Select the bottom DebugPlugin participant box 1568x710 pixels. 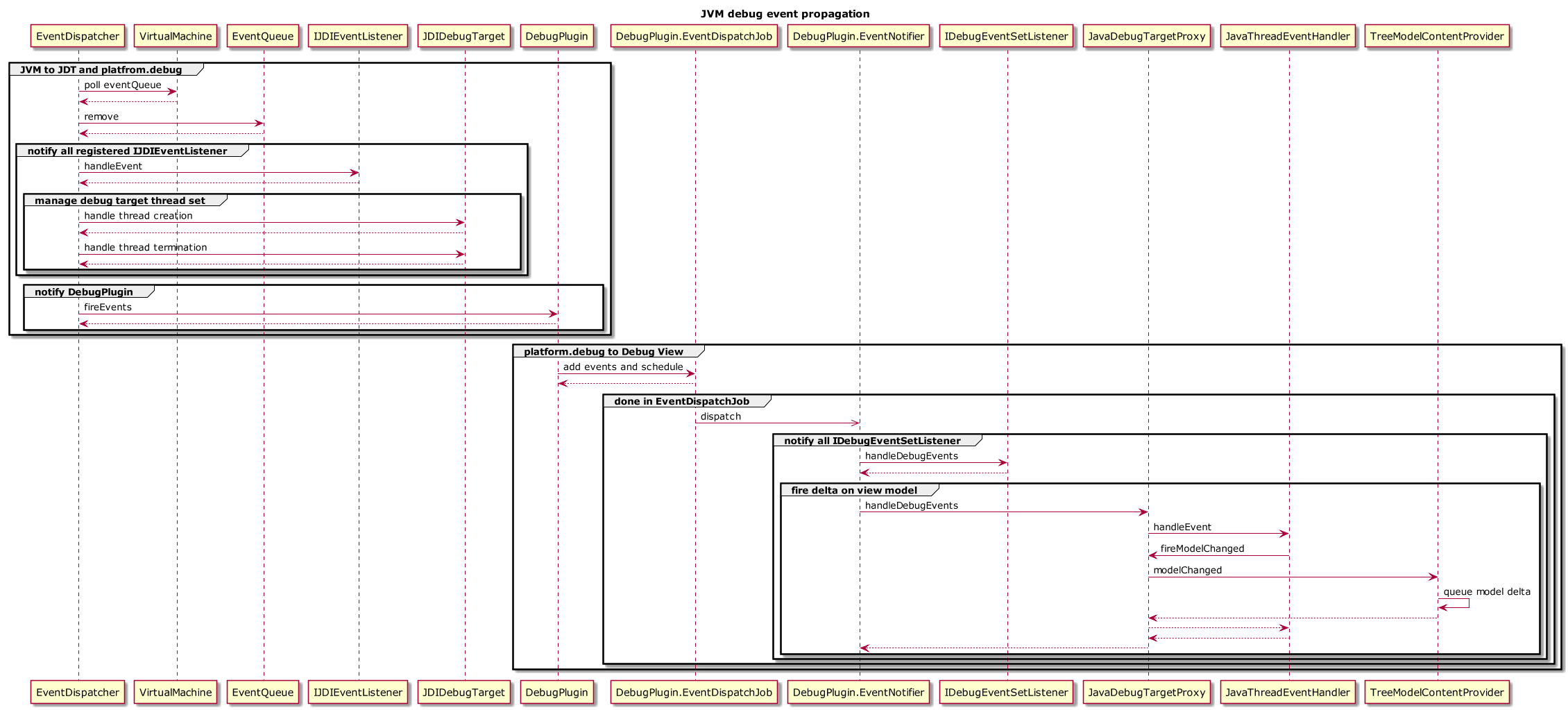[x=557, y=692]
